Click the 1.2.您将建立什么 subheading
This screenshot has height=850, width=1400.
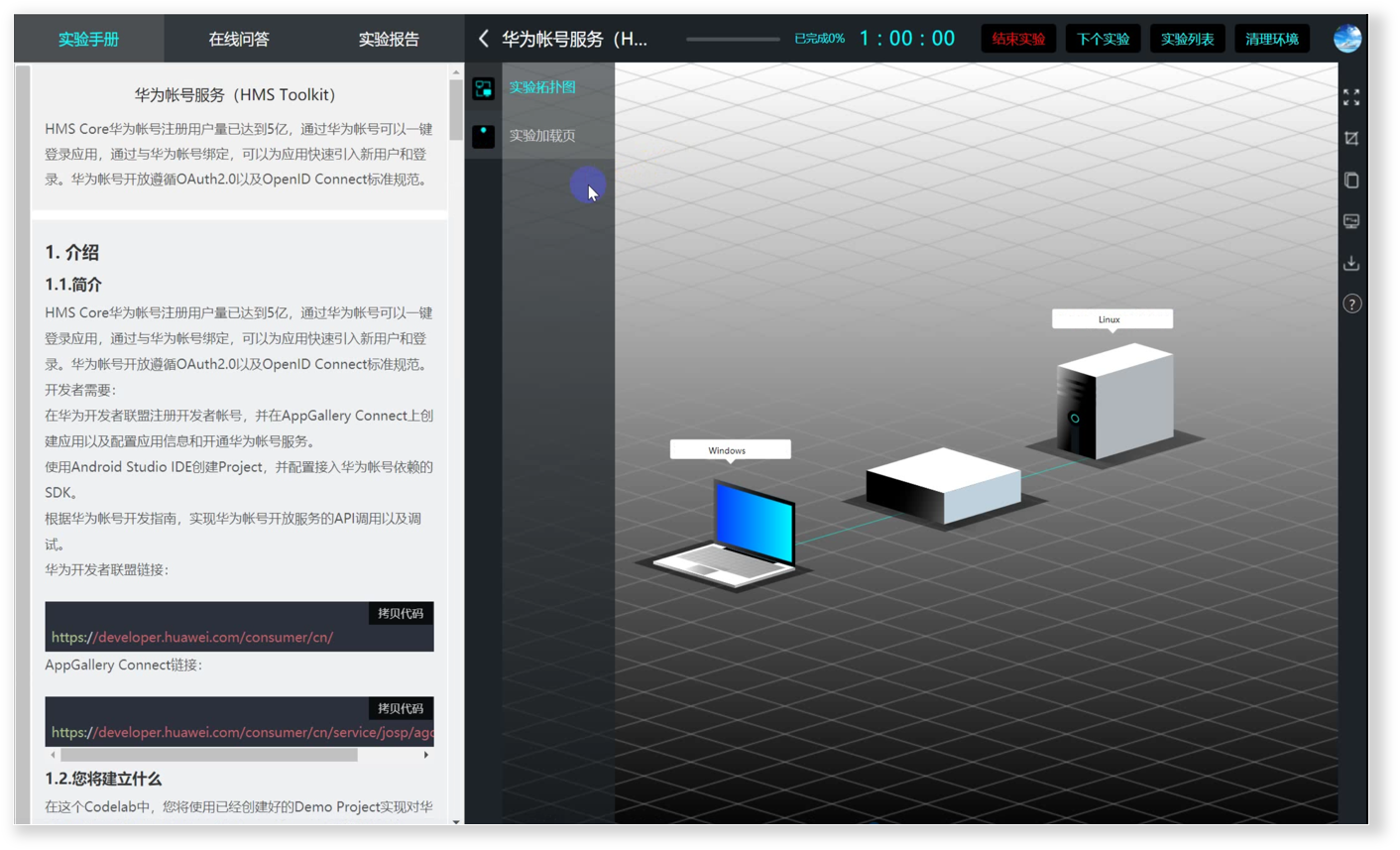tap(103, 779)
